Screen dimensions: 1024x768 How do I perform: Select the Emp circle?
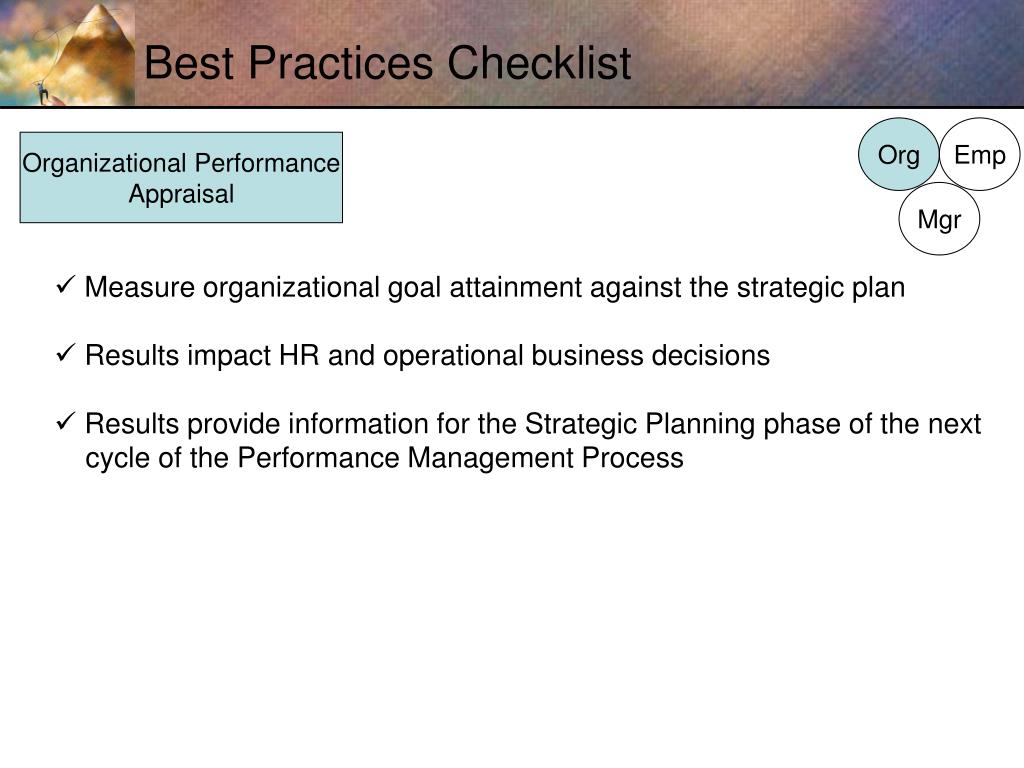(980, 155)
